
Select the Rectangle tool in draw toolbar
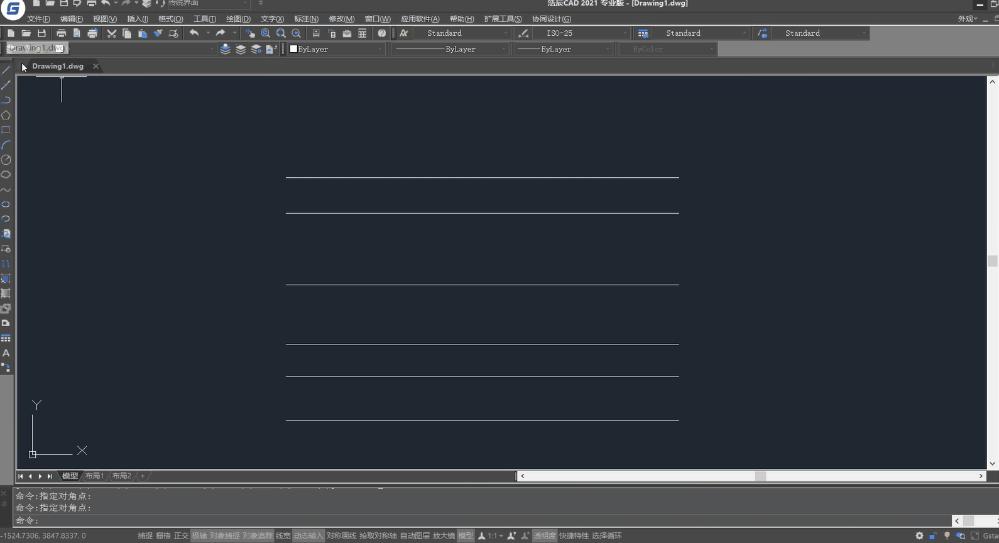pos(6,130)
